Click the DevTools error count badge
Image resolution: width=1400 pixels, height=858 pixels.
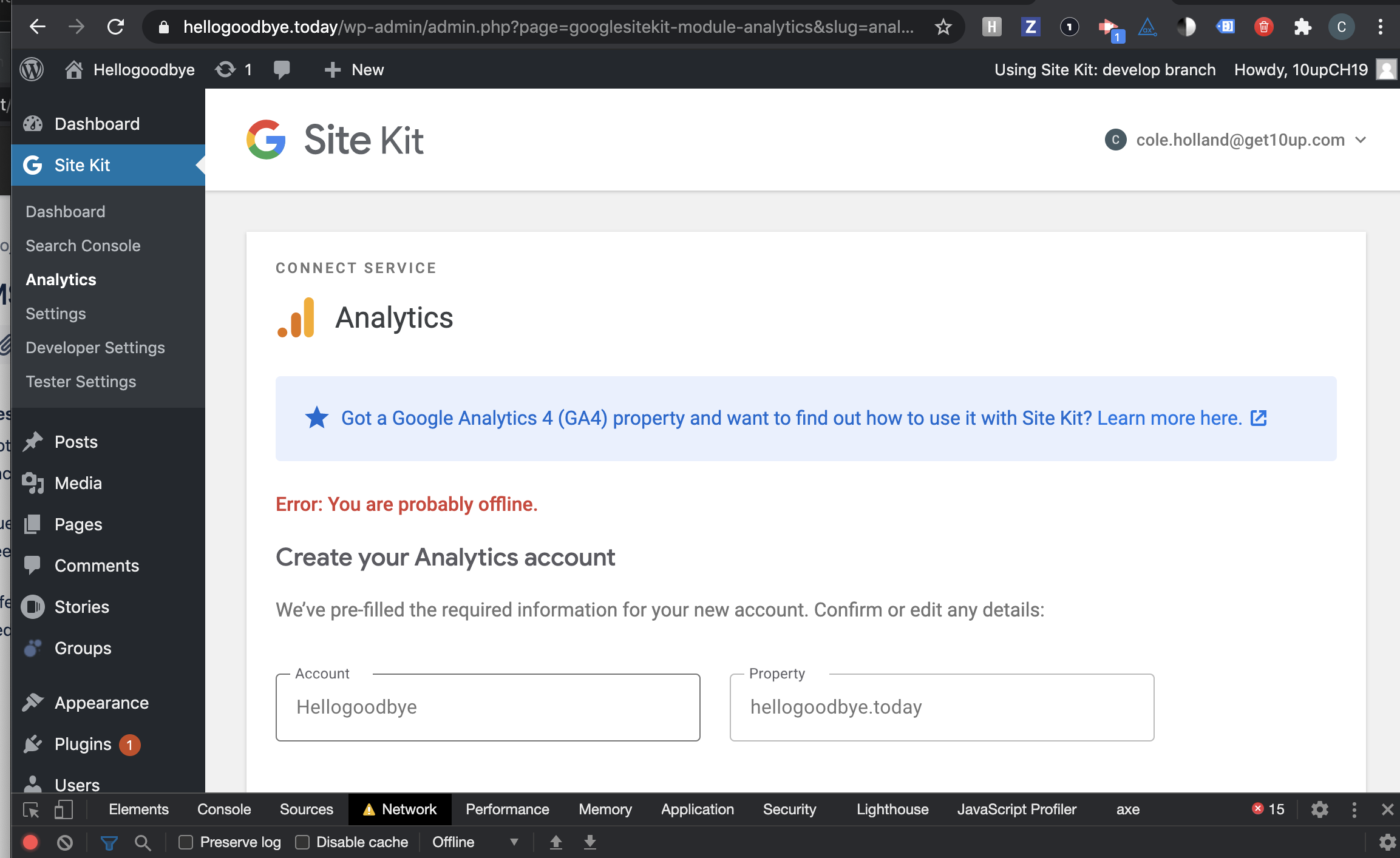pyautogui.click(x=1268, y=809)
